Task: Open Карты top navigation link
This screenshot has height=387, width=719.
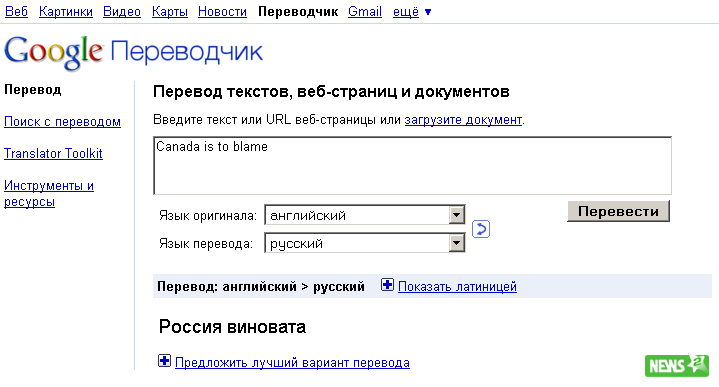Action: coord(170,11)
